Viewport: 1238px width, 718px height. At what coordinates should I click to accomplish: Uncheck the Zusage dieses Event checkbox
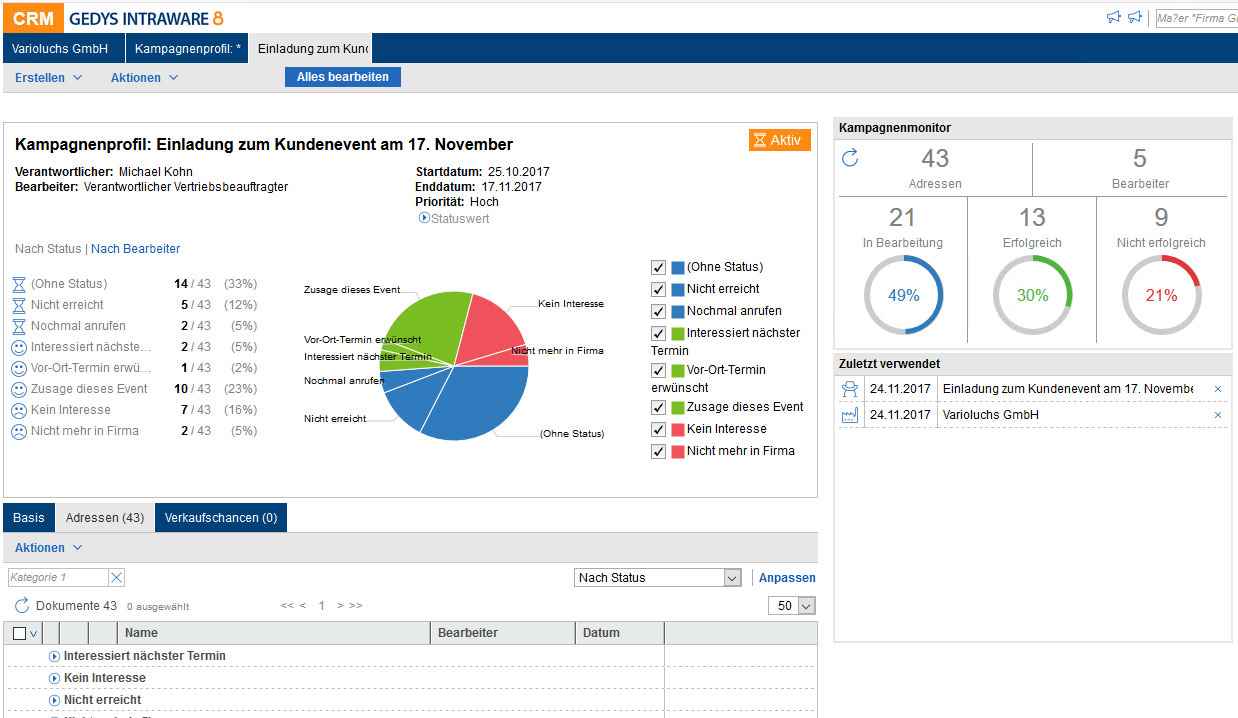(x=658, y=407)
